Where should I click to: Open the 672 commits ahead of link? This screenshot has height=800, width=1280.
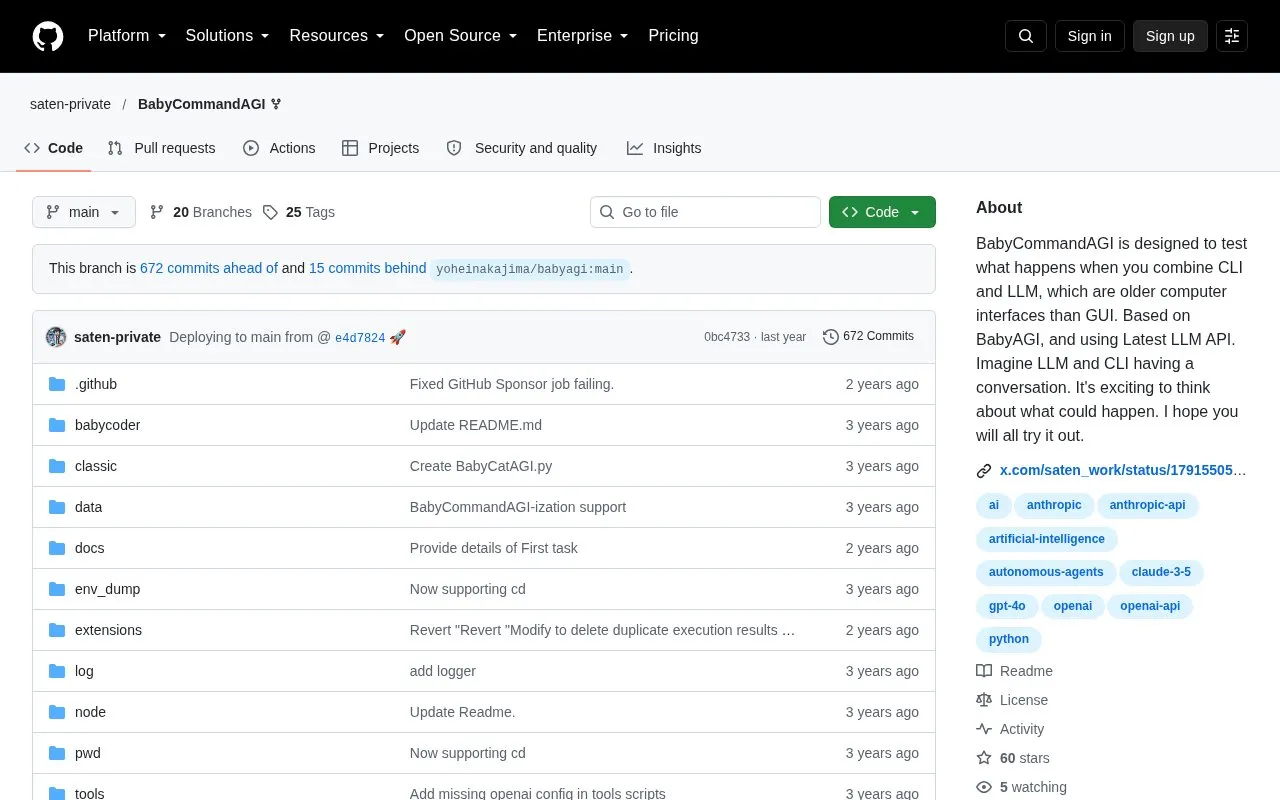pyautogui.click(x=209, y=268)
